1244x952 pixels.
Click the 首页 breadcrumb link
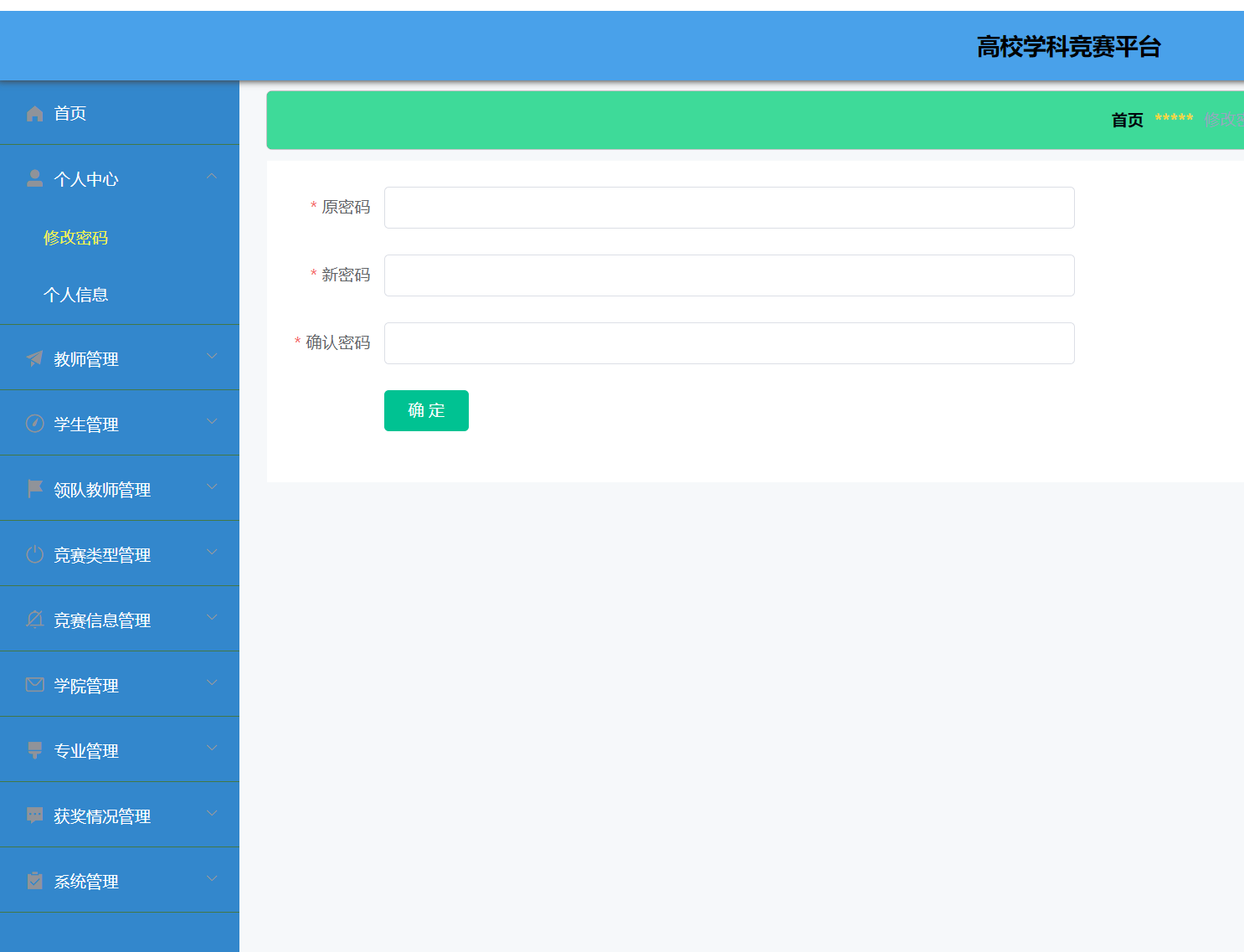click(x=1127, y=120)
